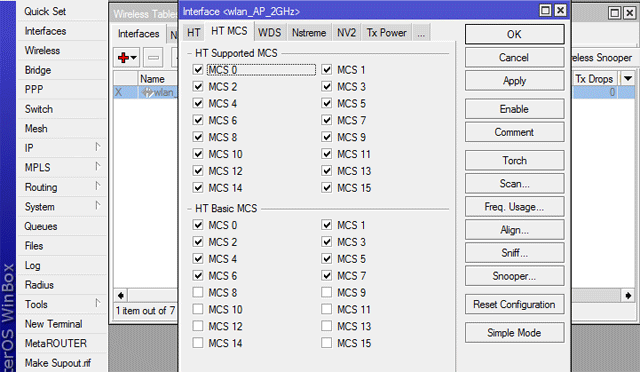The height and width of the screenshot is (372, 640).
Task: Uncheck MCS 7 under HT Basic MCS
Action: coord(327,276)
